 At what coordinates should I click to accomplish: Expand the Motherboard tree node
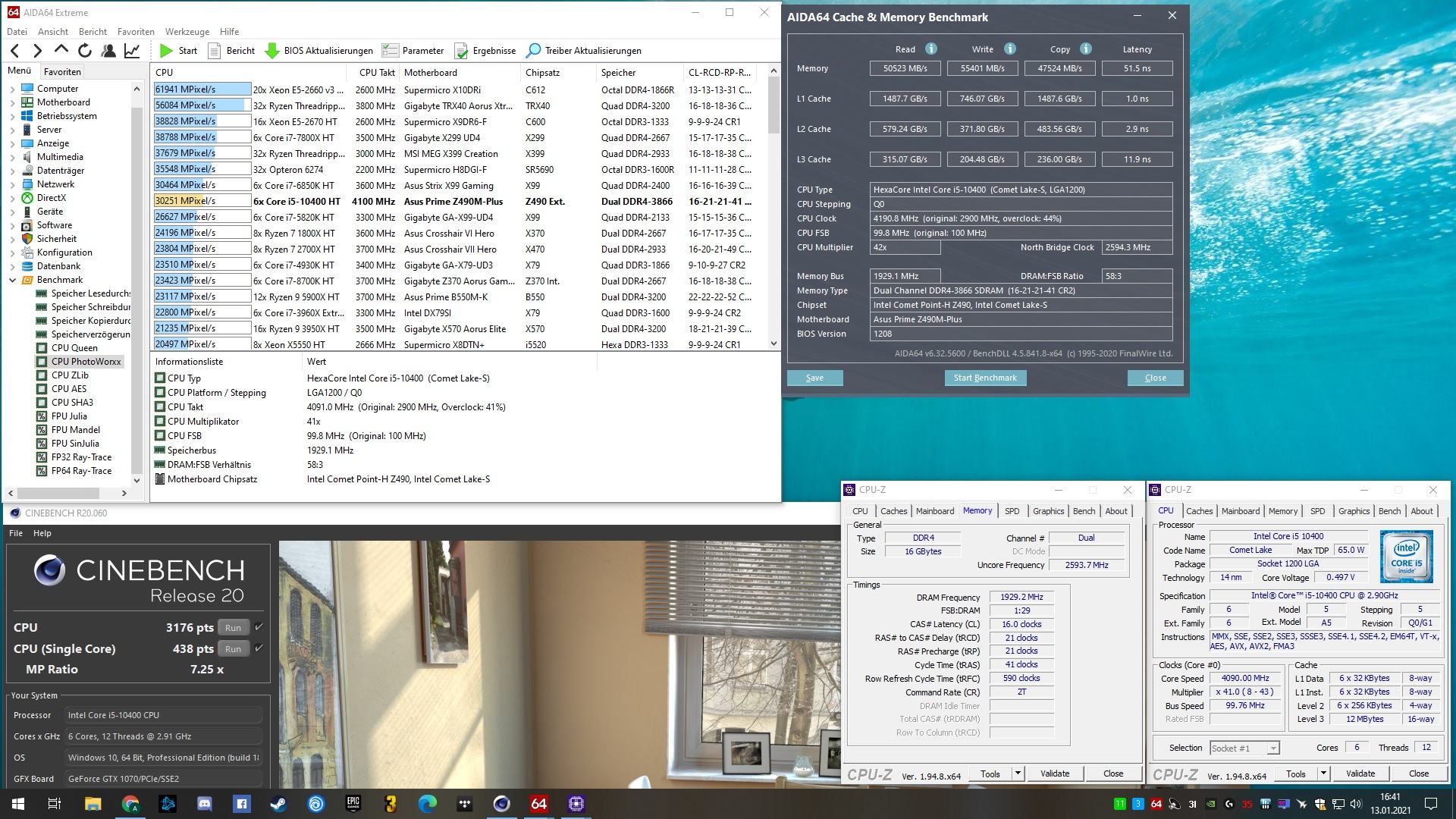[13, 102]
